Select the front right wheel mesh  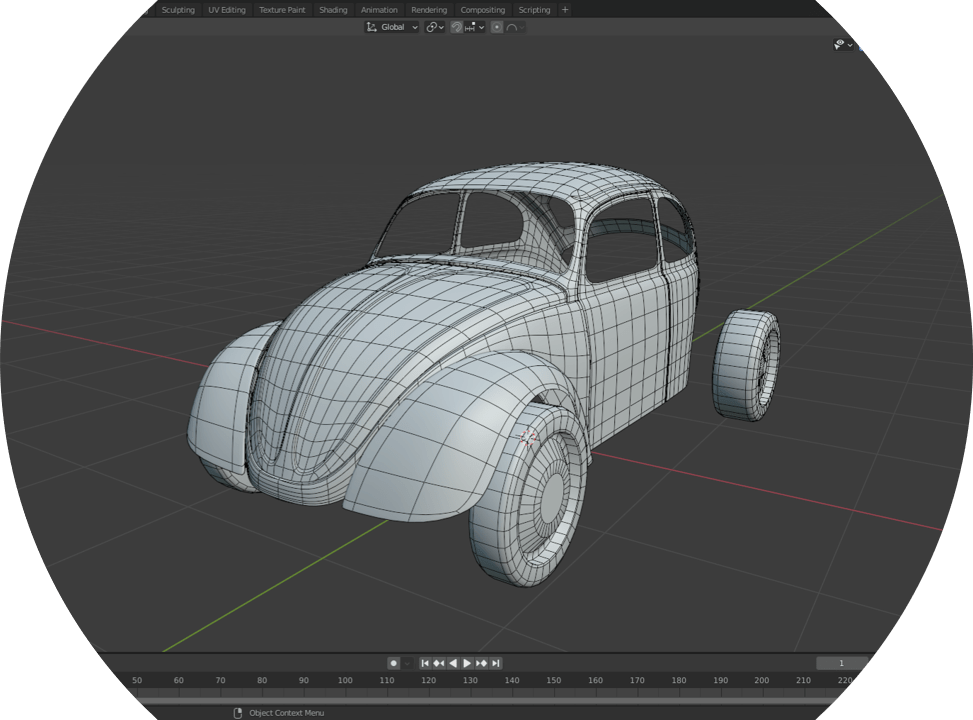527,497
